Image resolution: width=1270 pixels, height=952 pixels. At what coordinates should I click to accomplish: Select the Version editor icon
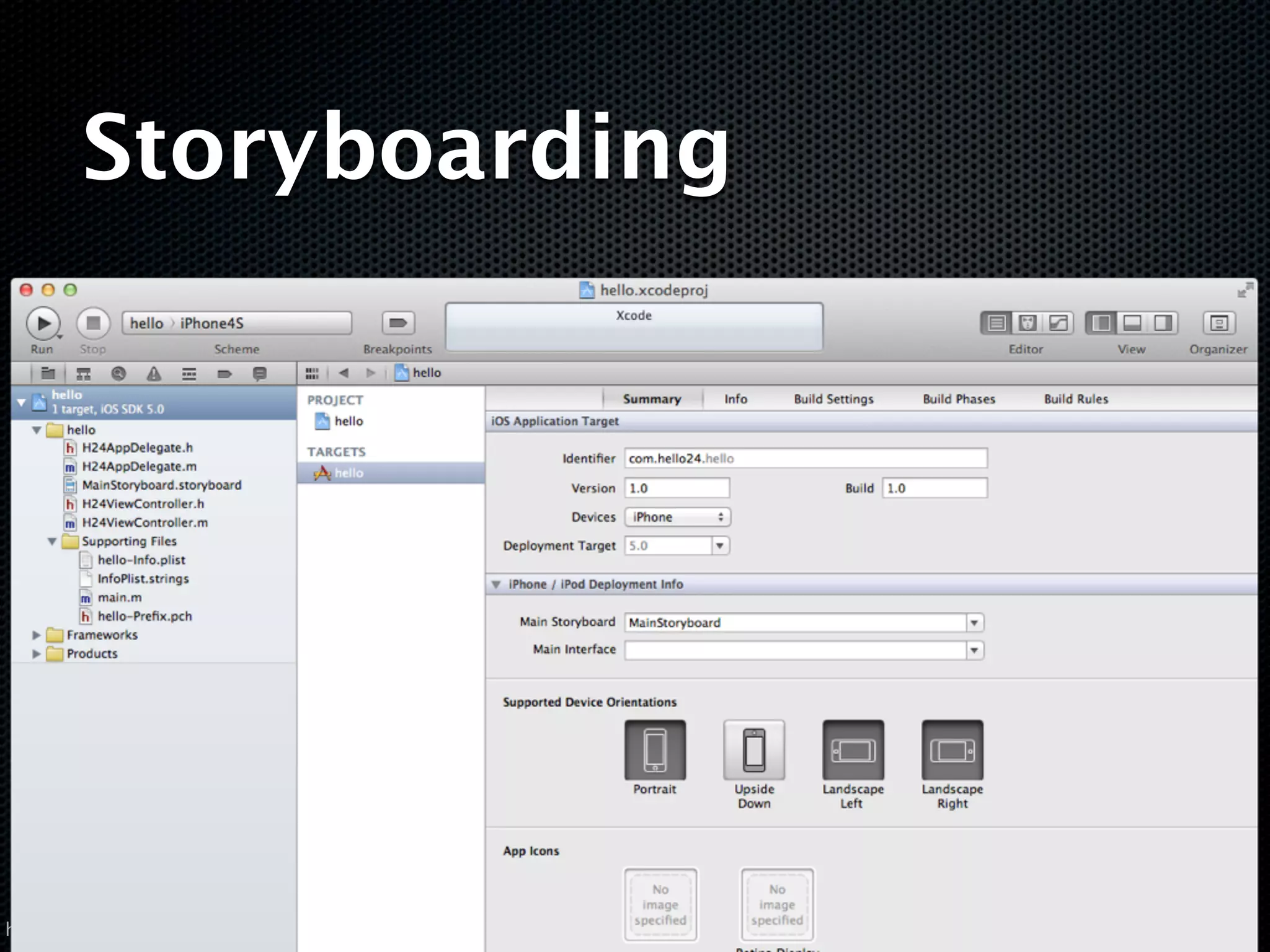tap(1058, 323)
